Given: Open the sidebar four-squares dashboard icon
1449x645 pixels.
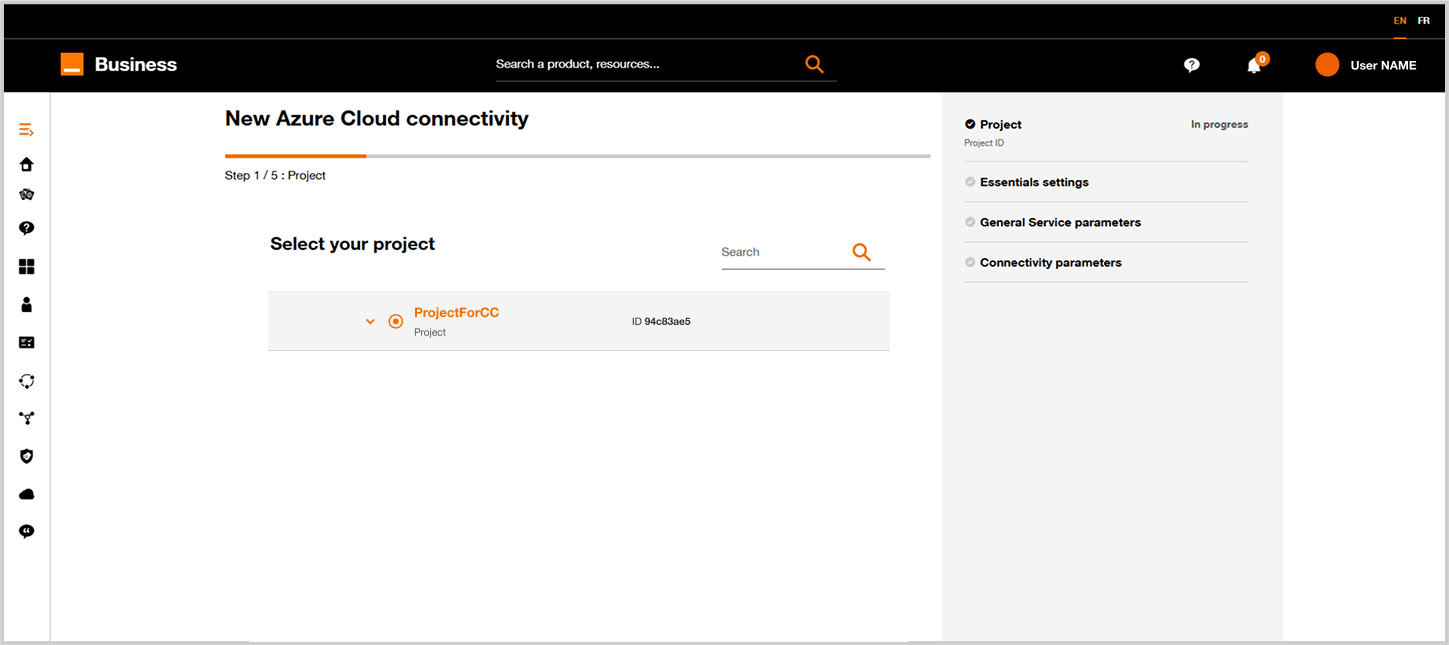Looking at the screenshot, I should pyautogui.click(x=27, y=267).
